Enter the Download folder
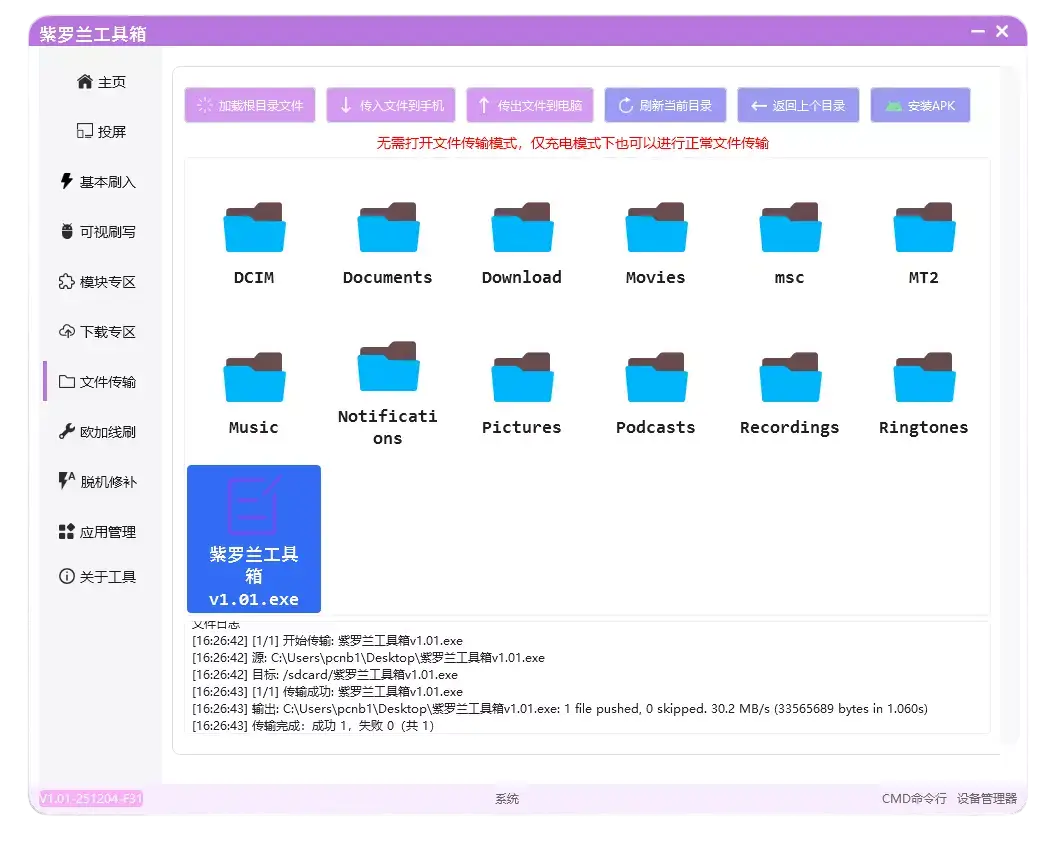Screen dimensions: 1059x841 pyautogui.click(x=521, y=240)
